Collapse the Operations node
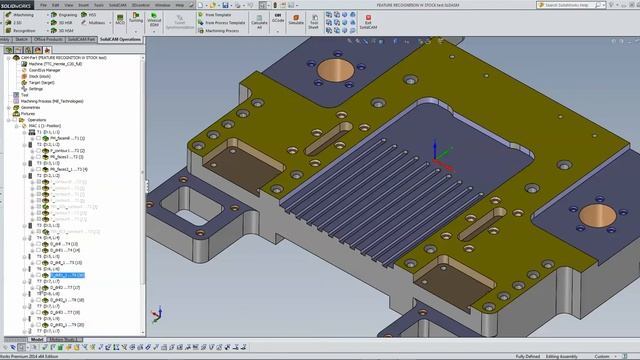The height and width of the screenshot is (360, 640). point(9,120)
